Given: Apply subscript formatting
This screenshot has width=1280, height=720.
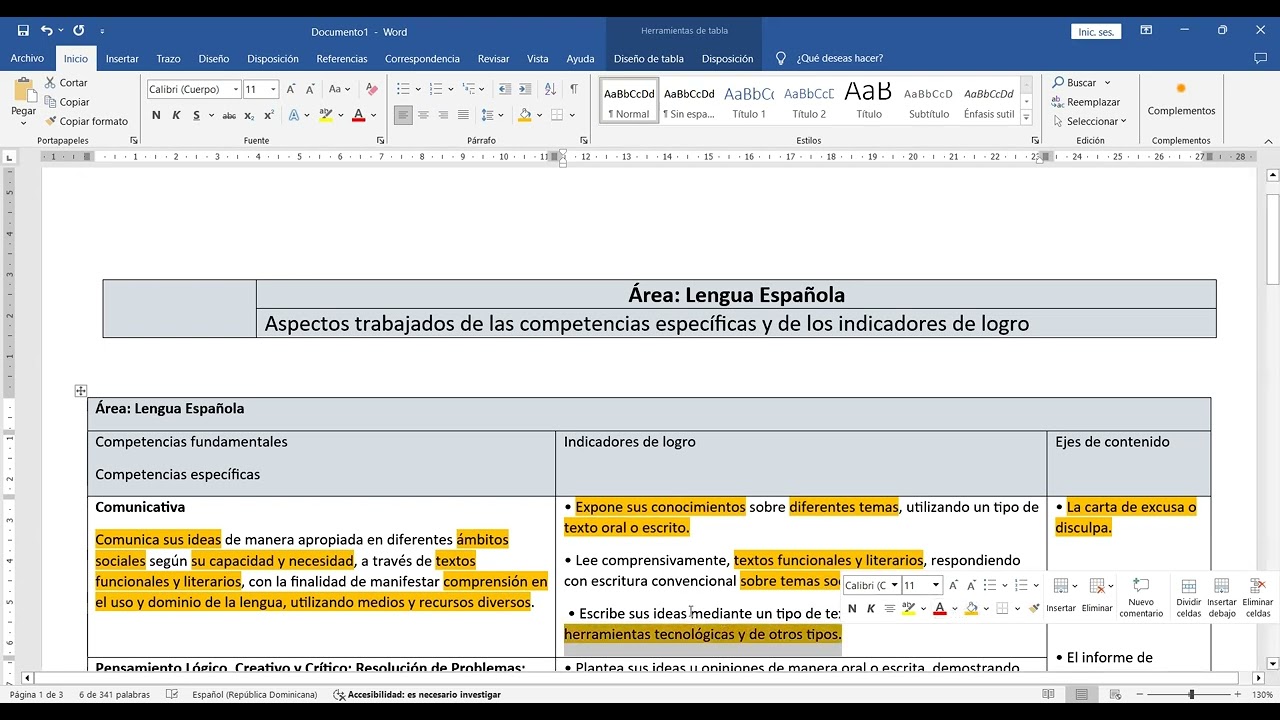Looking at the screenshot, I should coord(250,115).
